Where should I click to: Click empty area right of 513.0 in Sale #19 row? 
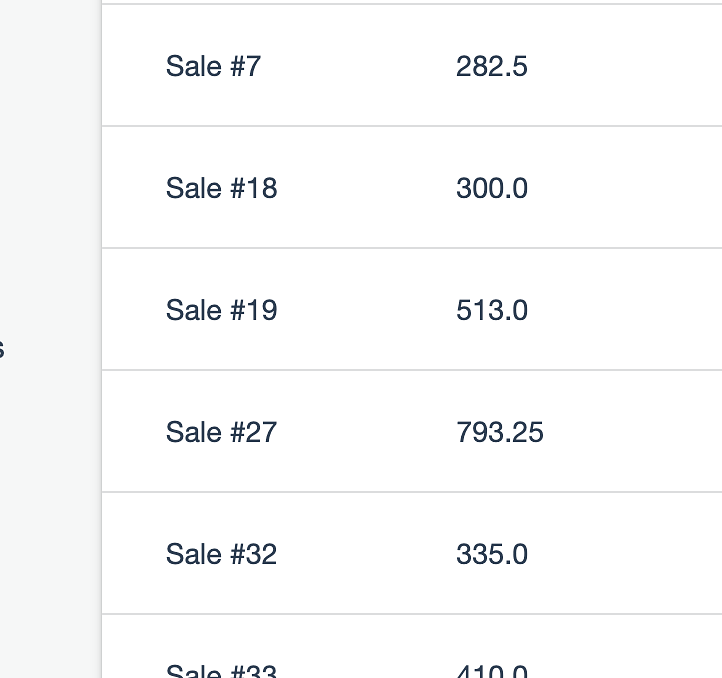pos(626,309)
